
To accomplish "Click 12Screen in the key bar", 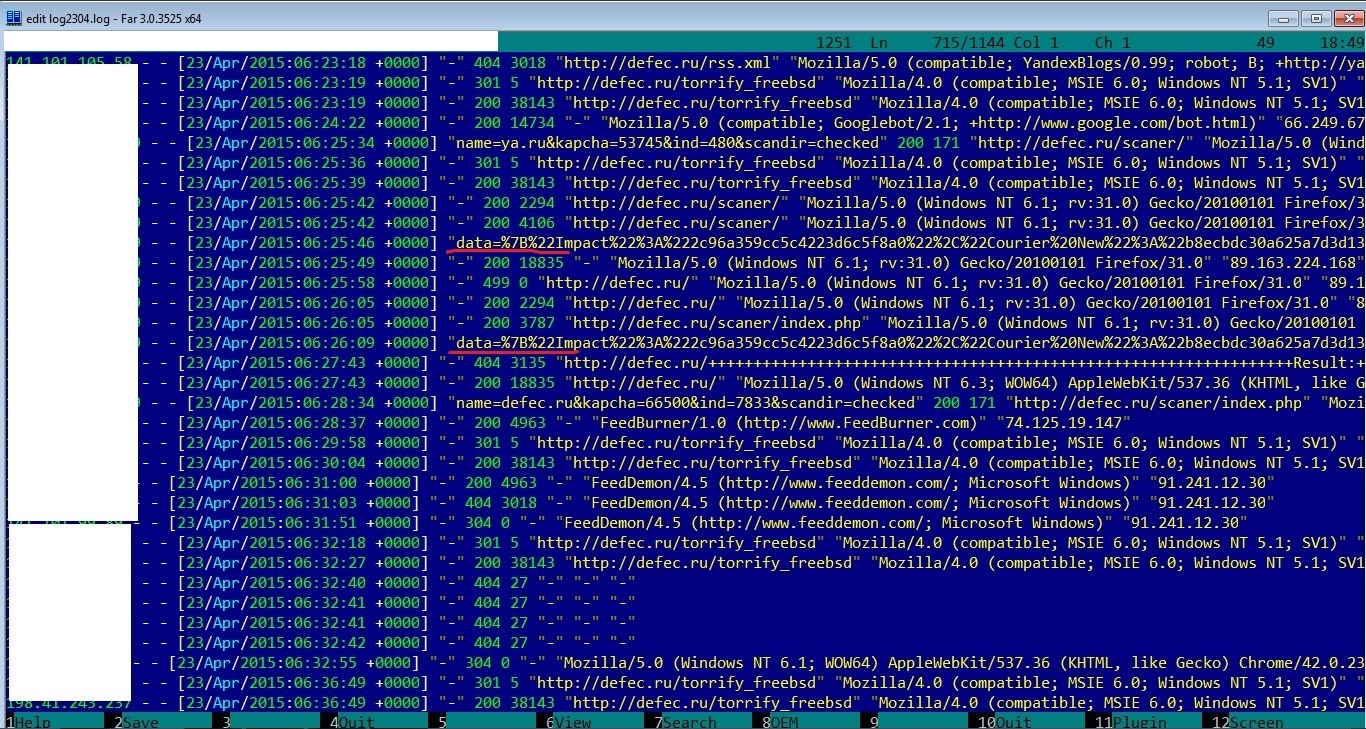I will [1247, 722].
